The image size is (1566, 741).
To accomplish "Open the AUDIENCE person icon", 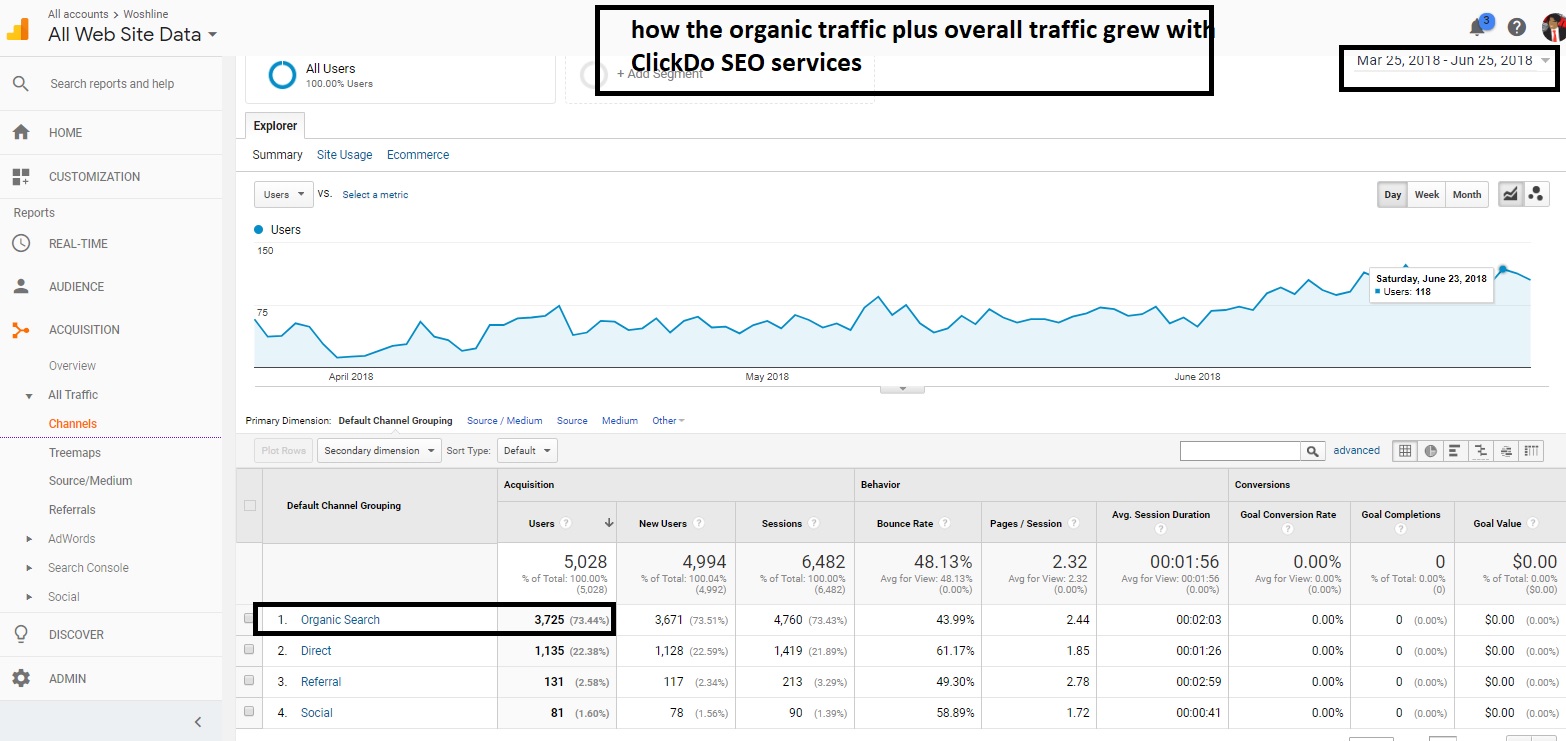I will (21, 286).
